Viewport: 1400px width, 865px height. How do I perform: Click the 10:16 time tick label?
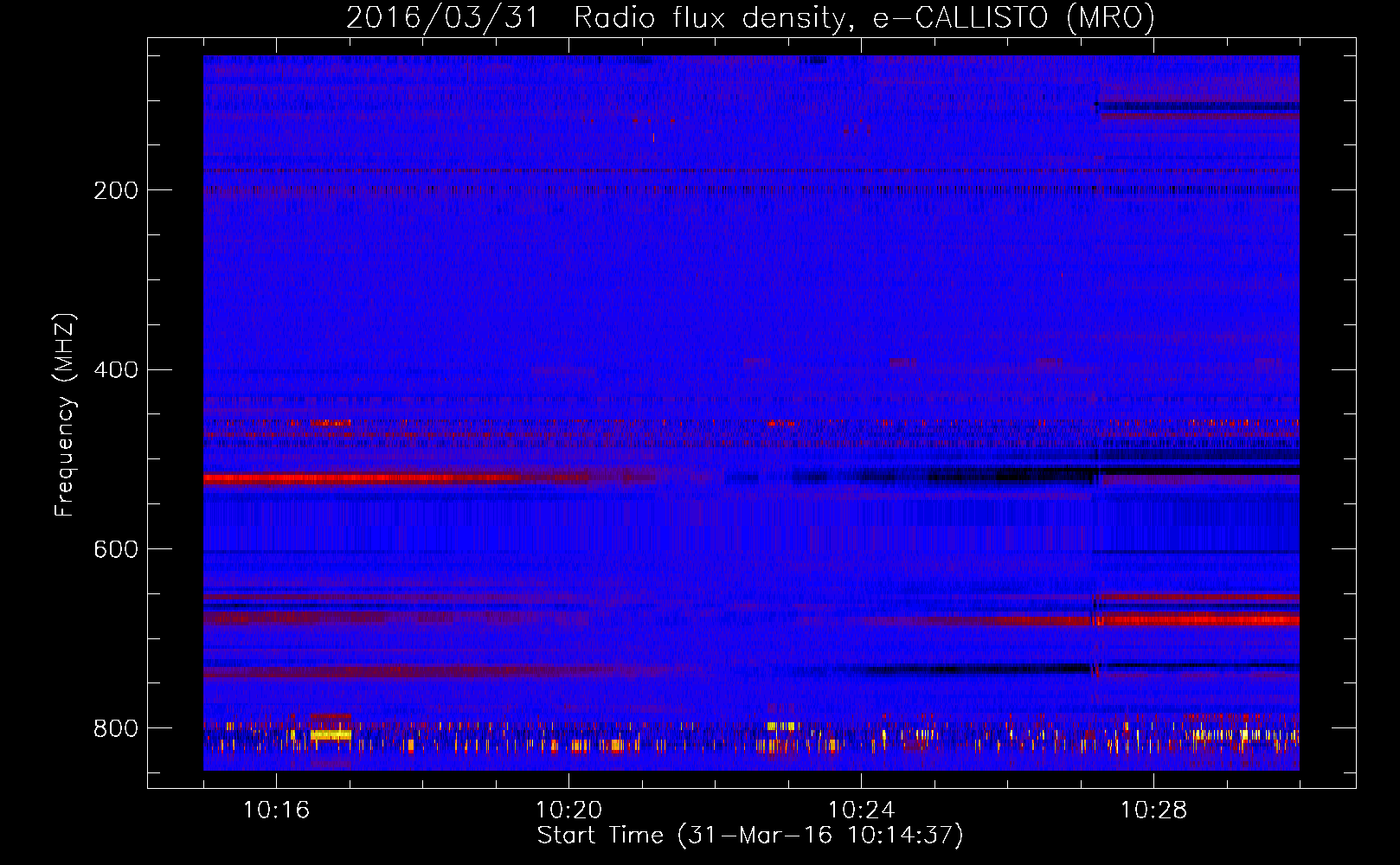pos(276,811)
